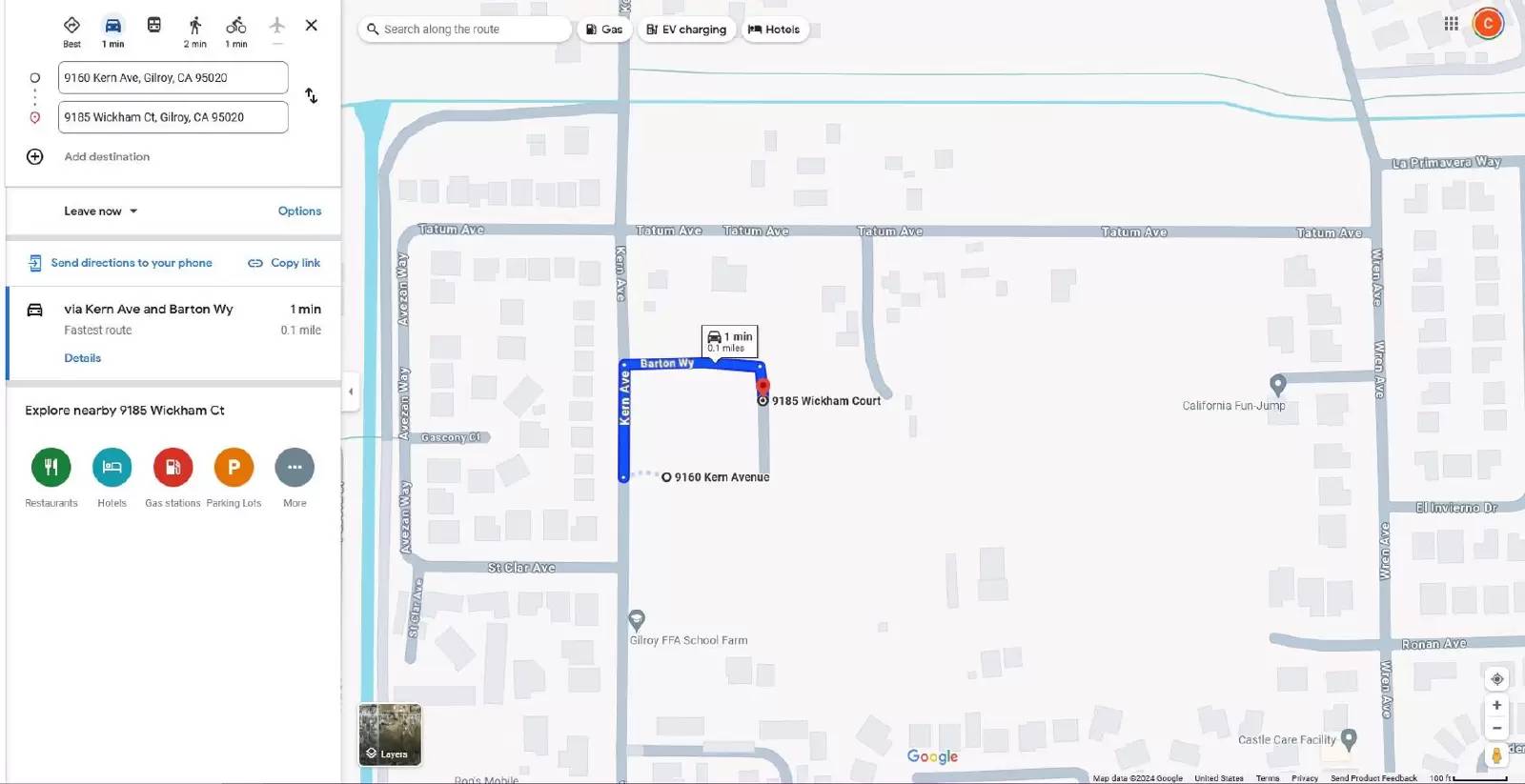Click the Castle Care Facility pin
Screen dimensions: 1525x784
pos(1348,738)
